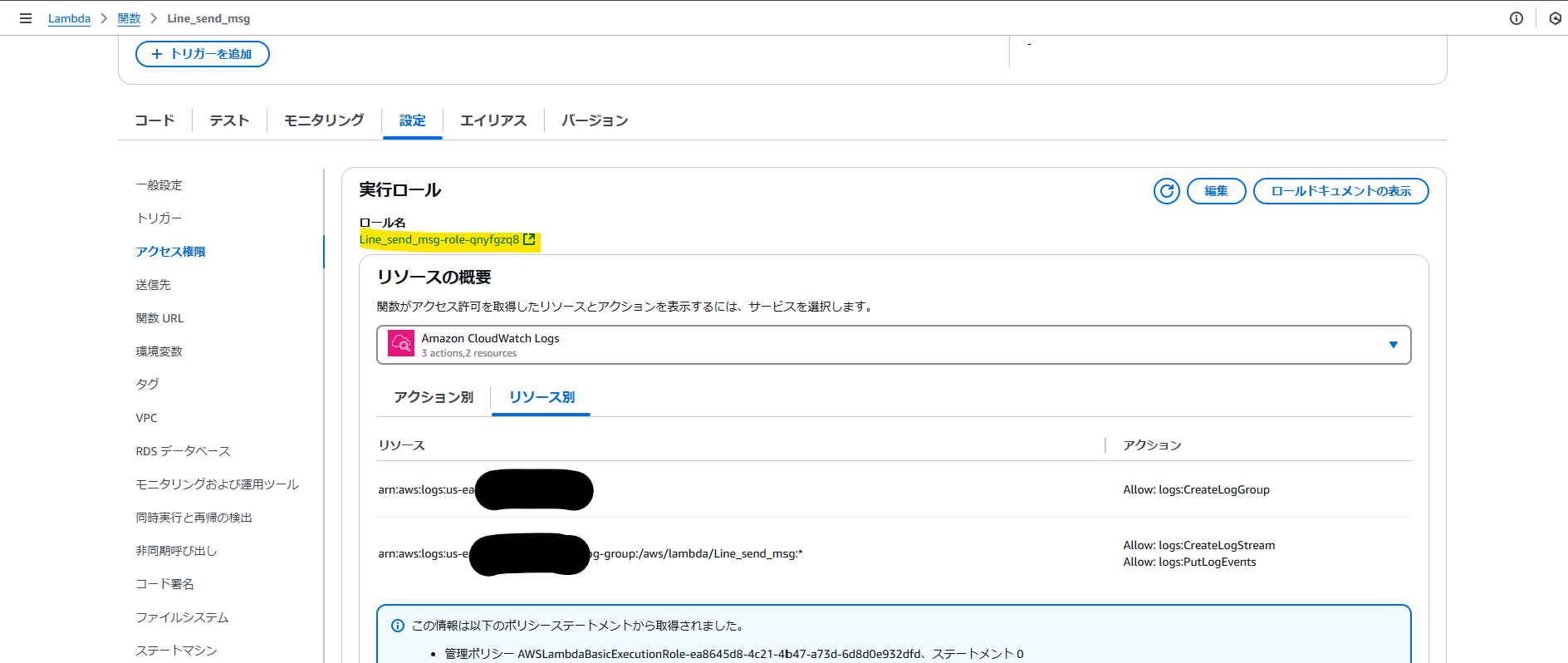Open VPC in the settings sidebar

pos(147,418)
